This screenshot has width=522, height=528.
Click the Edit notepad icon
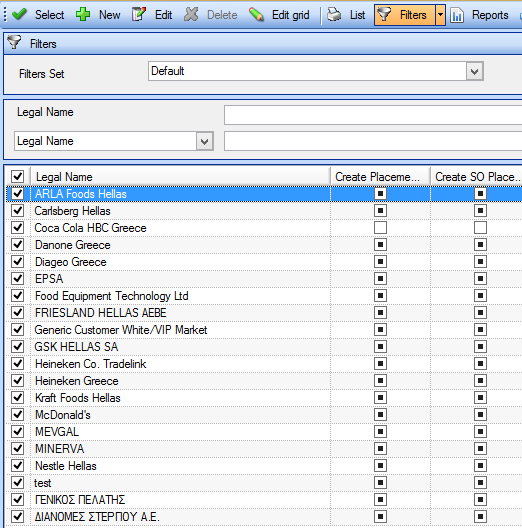point(139,14)
